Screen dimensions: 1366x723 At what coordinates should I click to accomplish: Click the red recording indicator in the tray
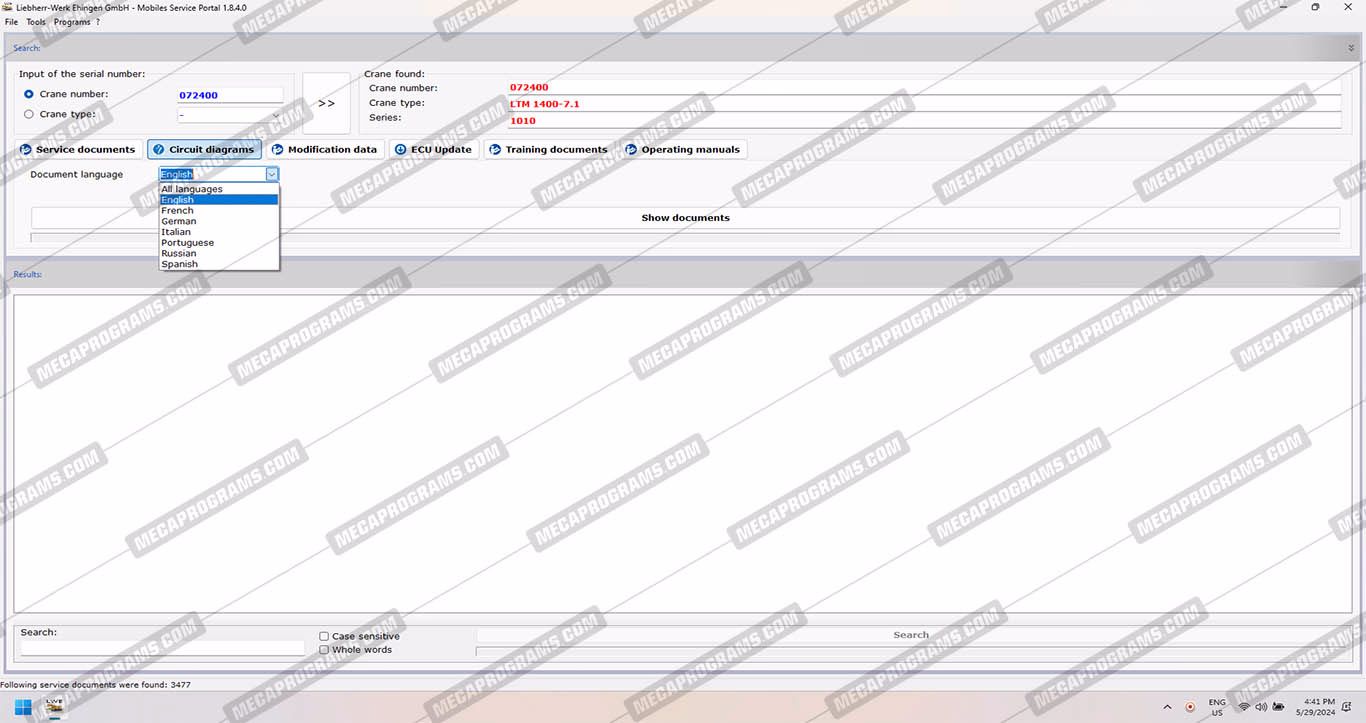click(1190, 707)
